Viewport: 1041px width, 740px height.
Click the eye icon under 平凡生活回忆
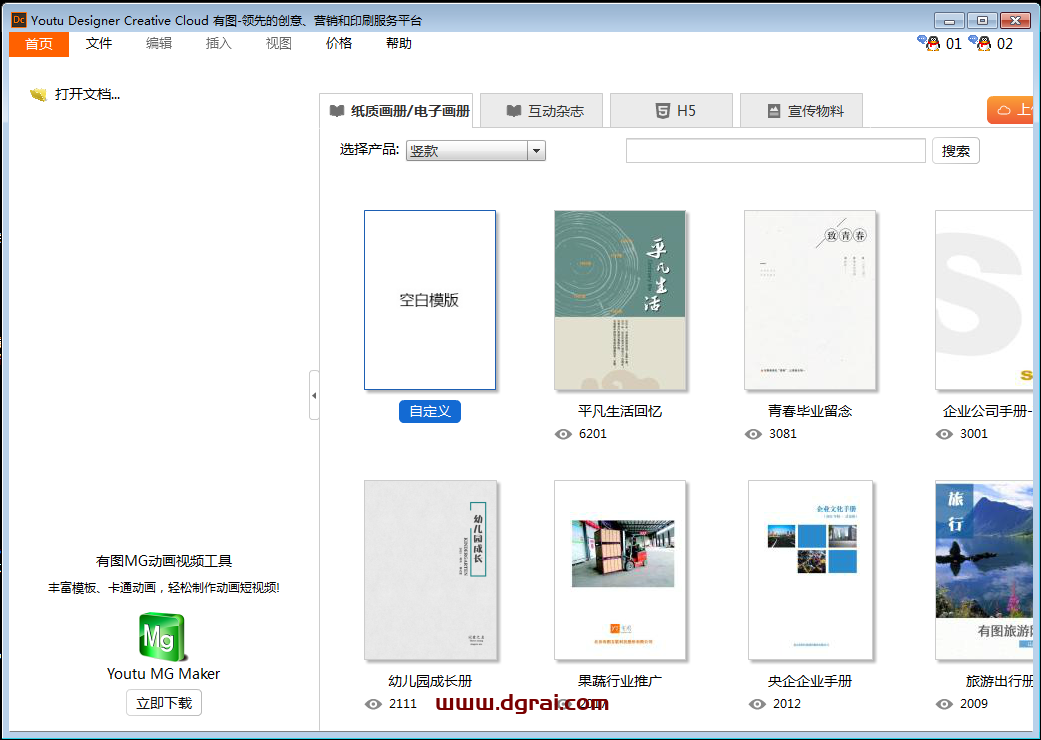pos(563,434)
